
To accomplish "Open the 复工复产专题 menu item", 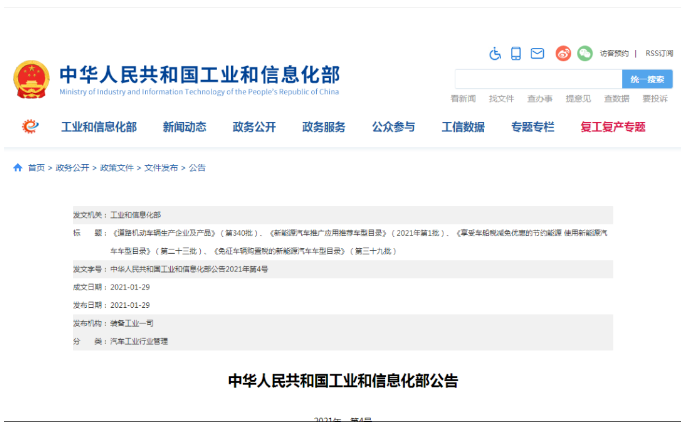I will 612,127.
